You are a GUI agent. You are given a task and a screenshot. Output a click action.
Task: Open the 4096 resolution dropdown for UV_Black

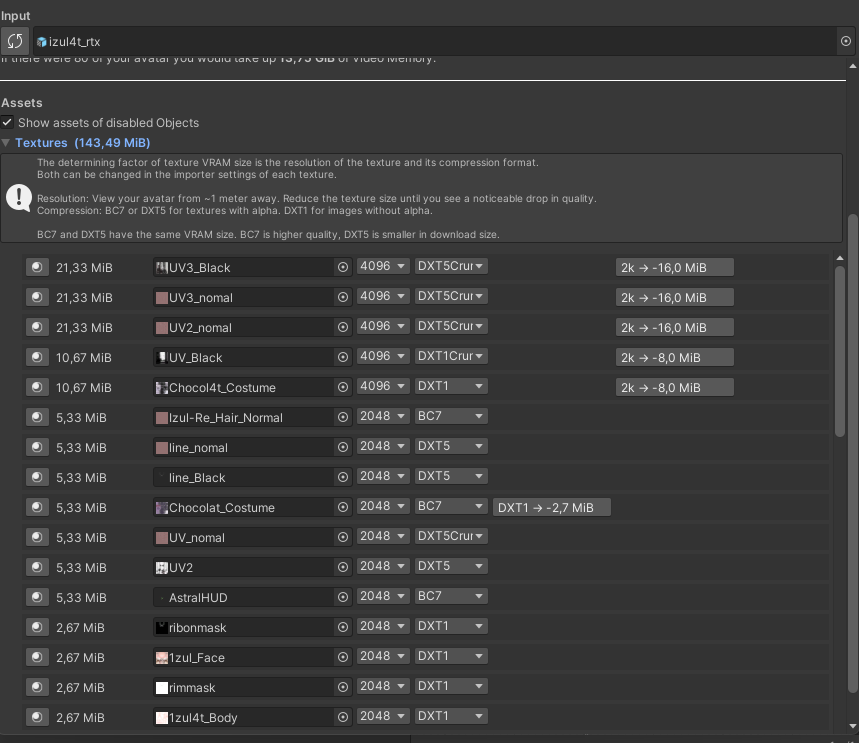pyautogui.click(x=383, y=356)
